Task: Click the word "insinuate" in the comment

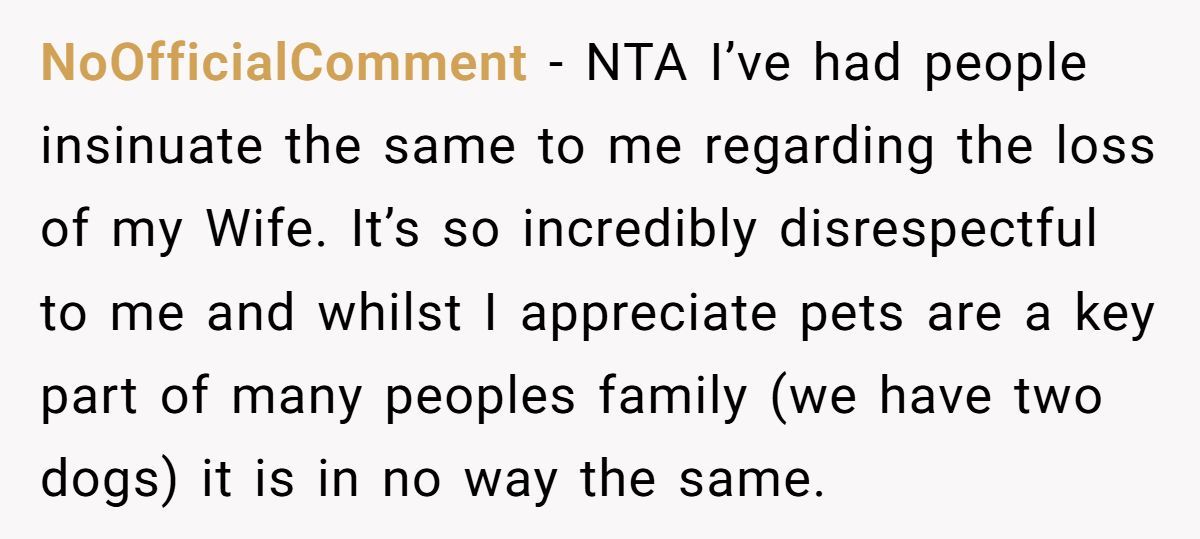Action: click(153, 147)
